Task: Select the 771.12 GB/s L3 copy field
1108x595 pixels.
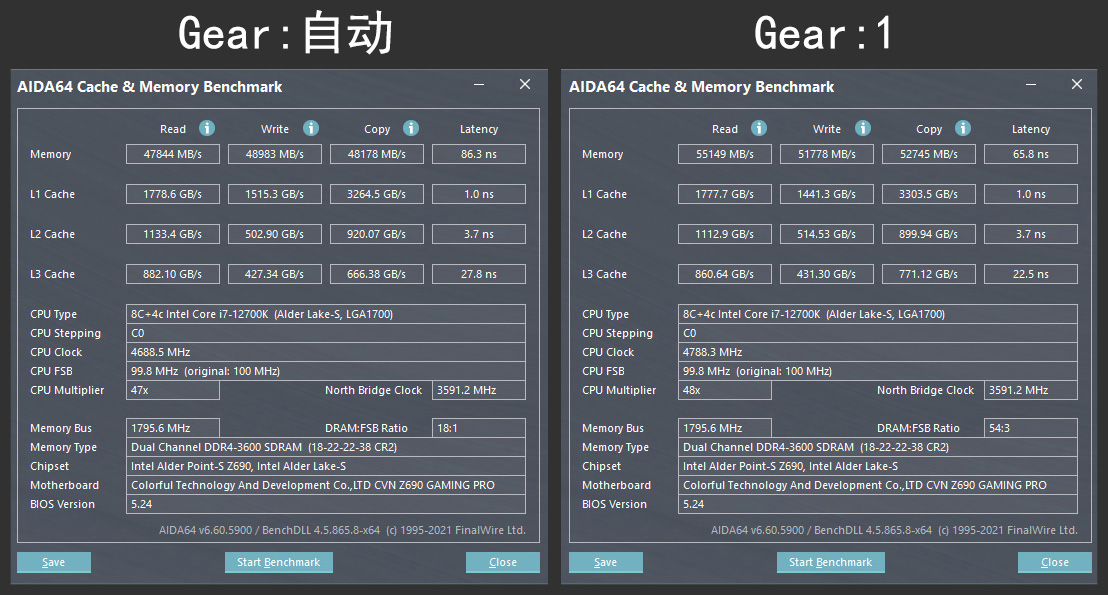Action: point(929,274)
